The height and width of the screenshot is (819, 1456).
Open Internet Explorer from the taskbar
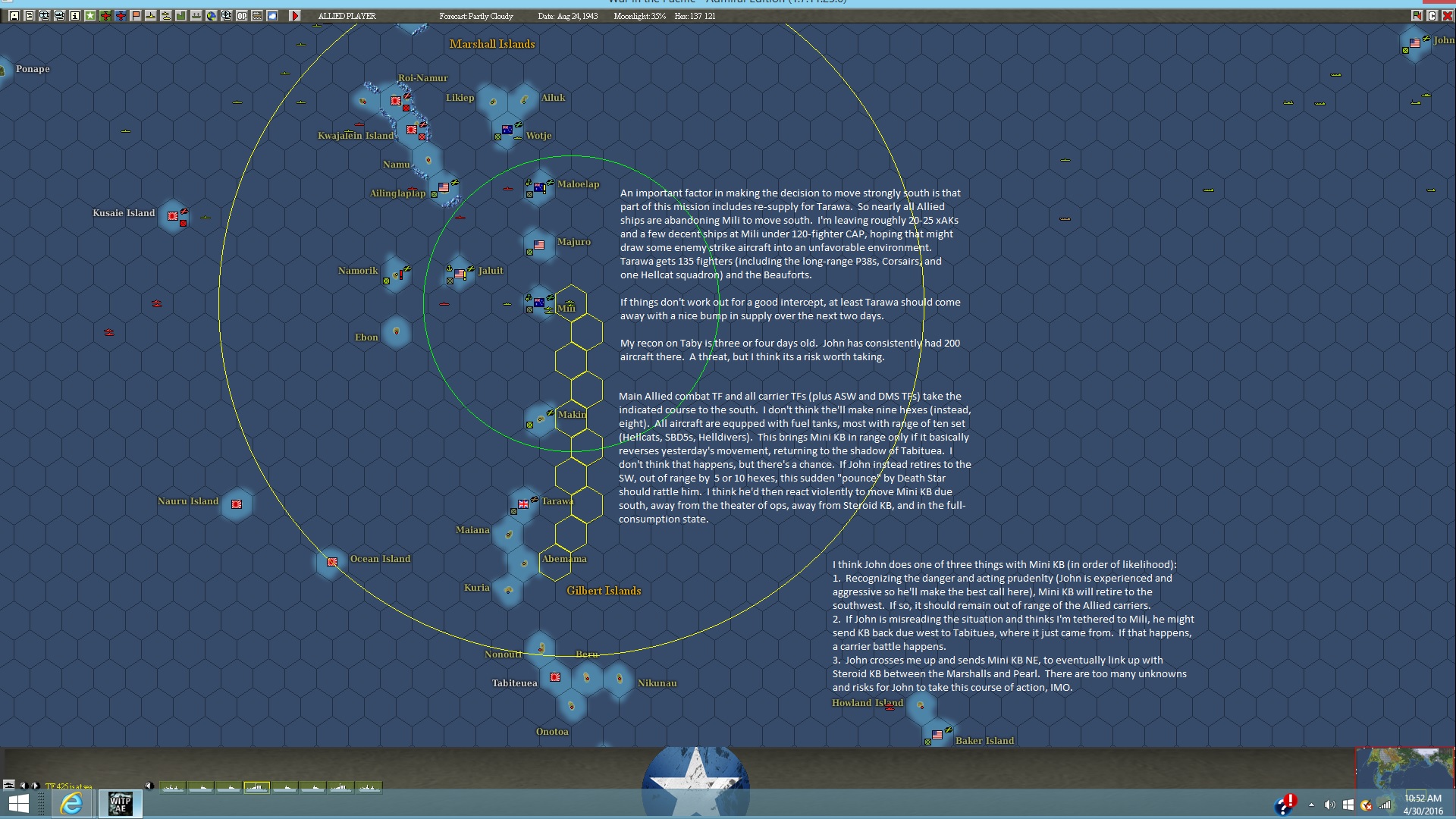[71, 804]
